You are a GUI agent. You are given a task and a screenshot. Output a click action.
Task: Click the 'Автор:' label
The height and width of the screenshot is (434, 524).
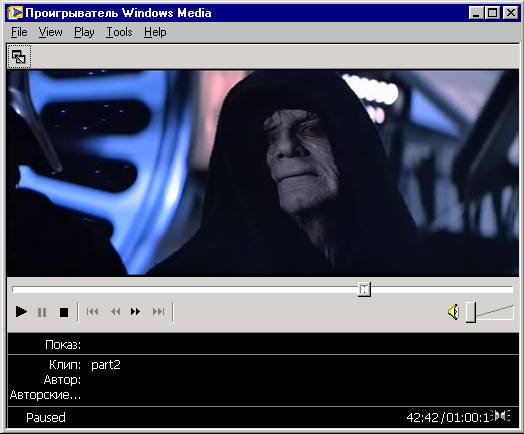(x=62, y=380)
